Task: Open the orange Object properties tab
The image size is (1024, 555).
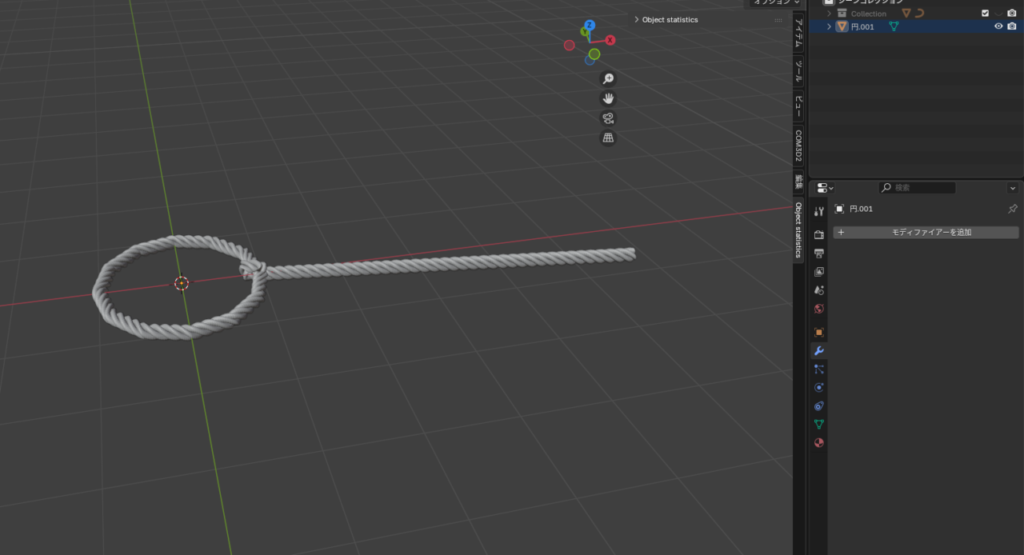Action: pyautogui.click(x=819, y=331)
